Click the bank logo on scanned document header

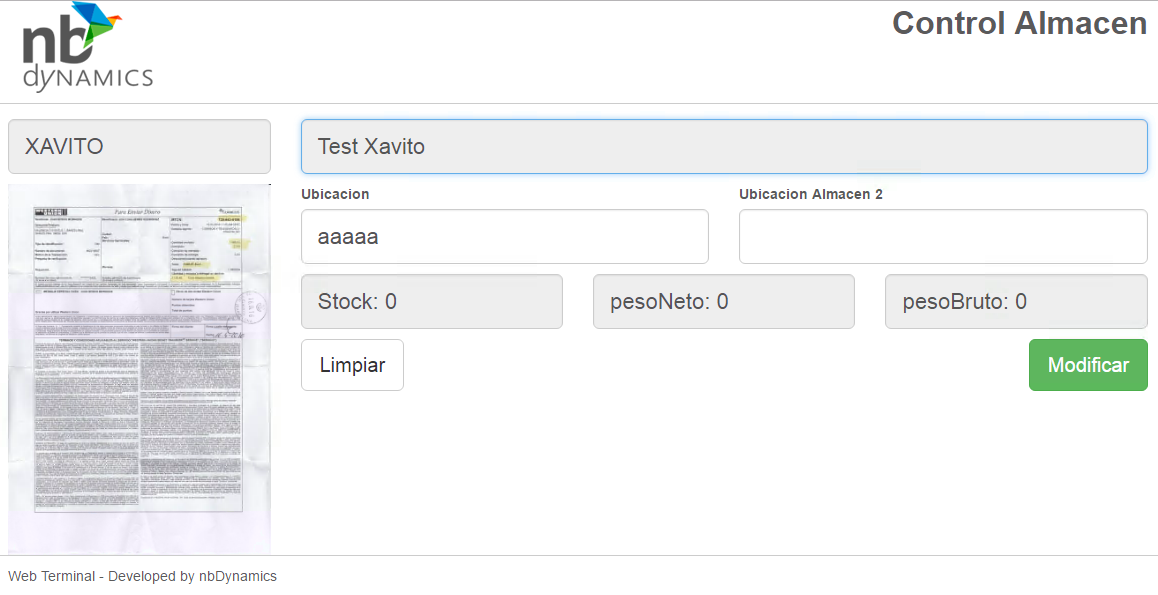click(x=51, y=213)
